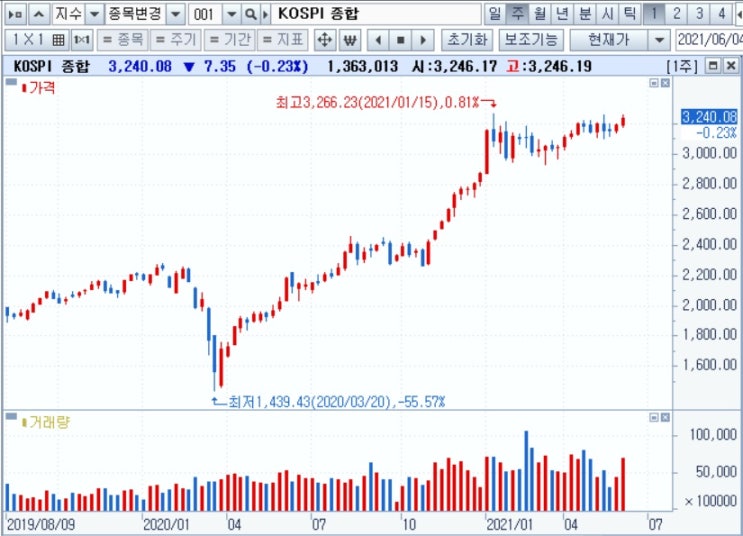The width and height of the screenshot is (743, 536).
Task: Click the volume panel top-left handle
Action: click(11, 416)
